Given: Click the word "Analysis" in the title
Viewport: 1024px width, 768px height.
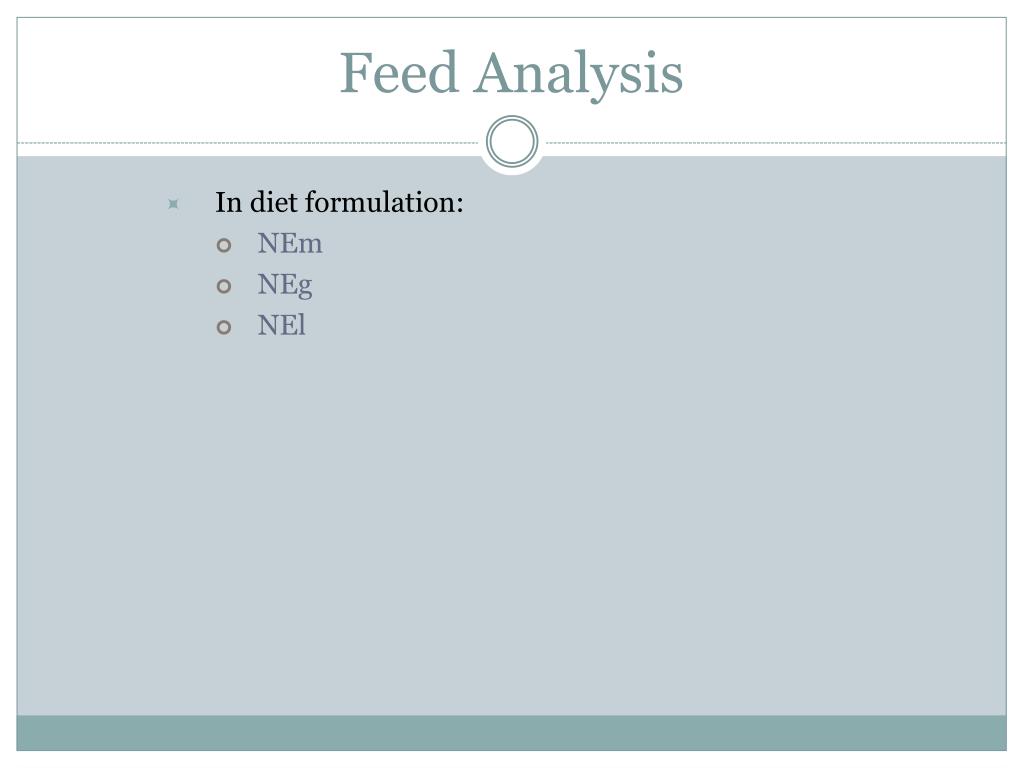Looking at the screenshot, I should tap(579, 75).
